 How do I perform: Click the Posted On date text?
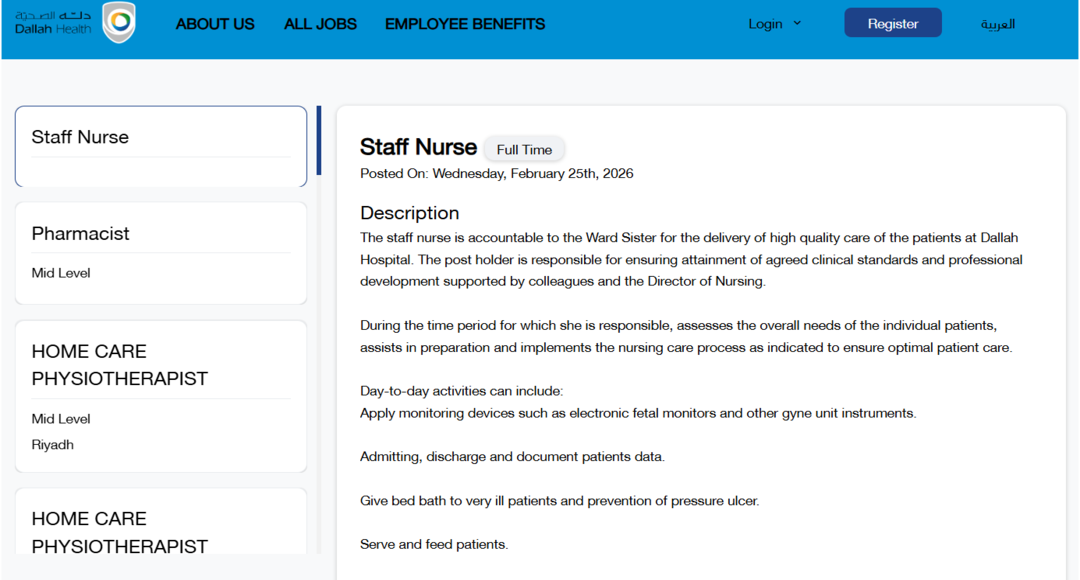tap(496, 174)
